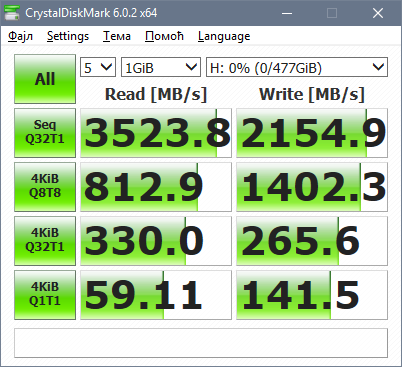402x367 pixels.
Task: Open the Файл menu
Action: pos(20,36)
